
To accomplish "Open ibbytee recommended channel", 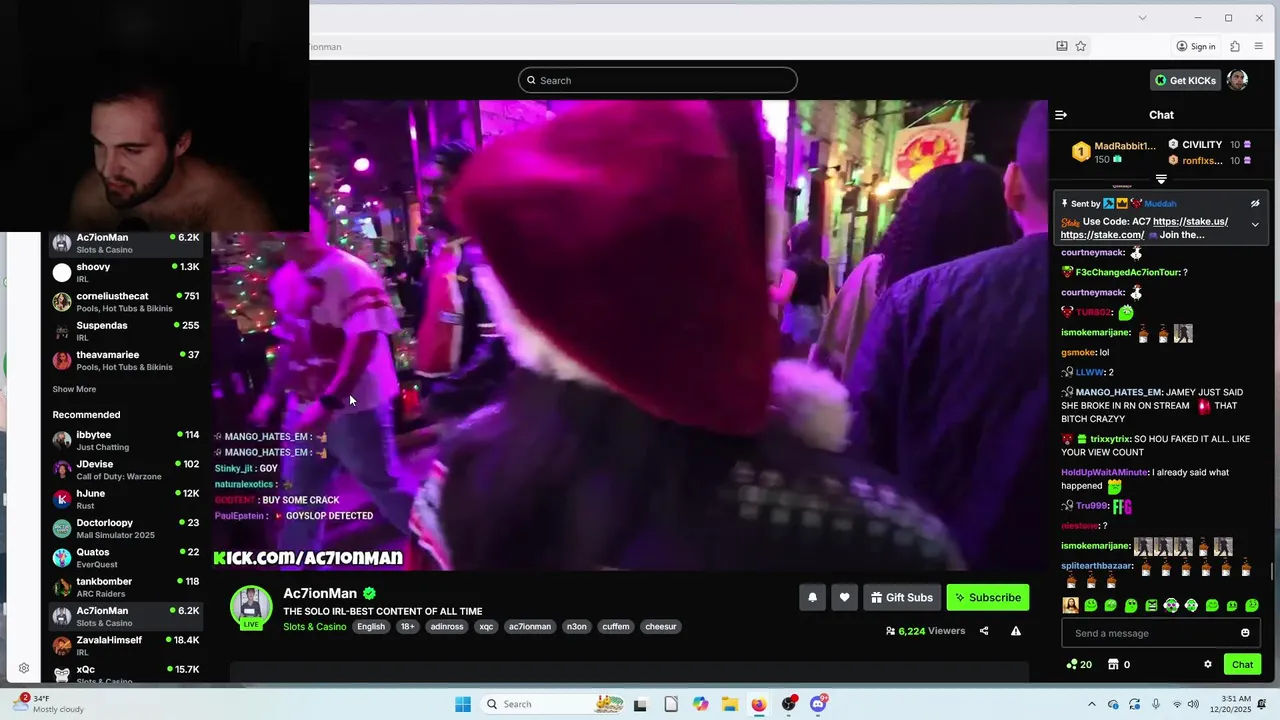I will coord(126,441).
